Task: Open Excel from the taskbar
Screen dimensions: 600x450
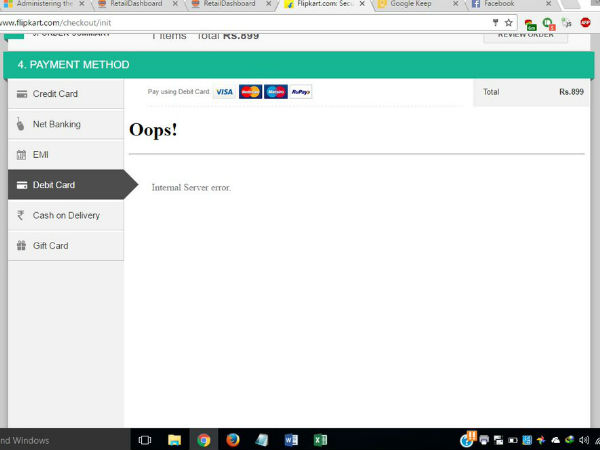Action: tap(320, 439)
